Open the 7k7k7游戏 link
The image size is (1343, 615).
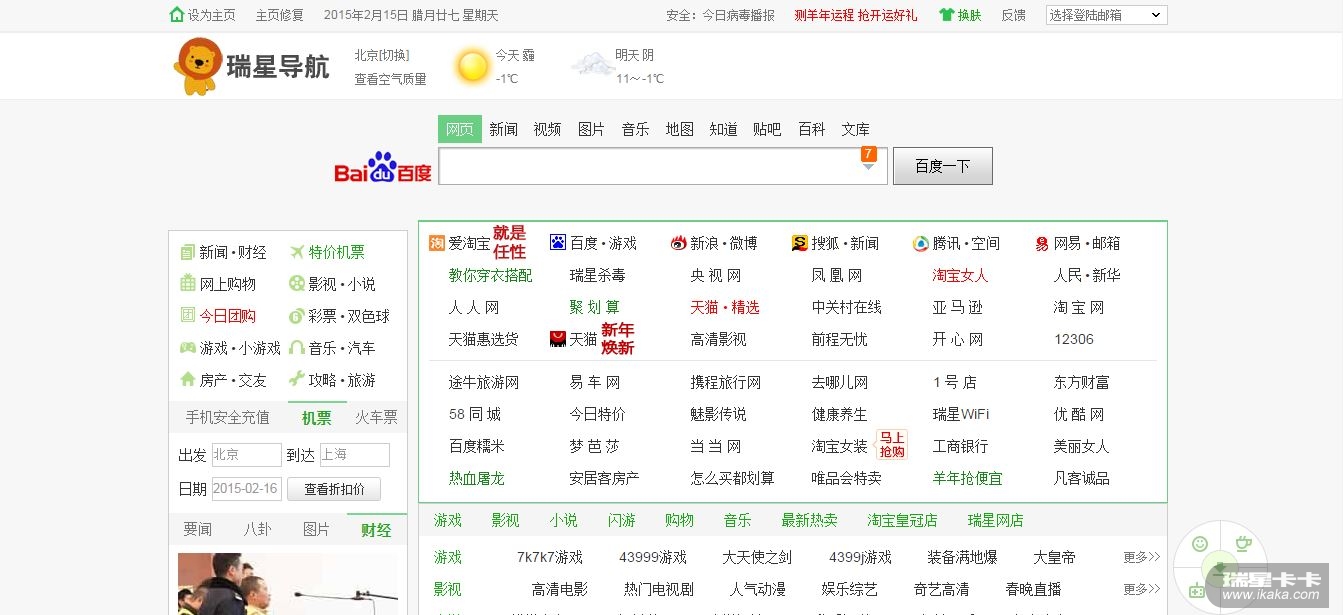coord(550,557)
